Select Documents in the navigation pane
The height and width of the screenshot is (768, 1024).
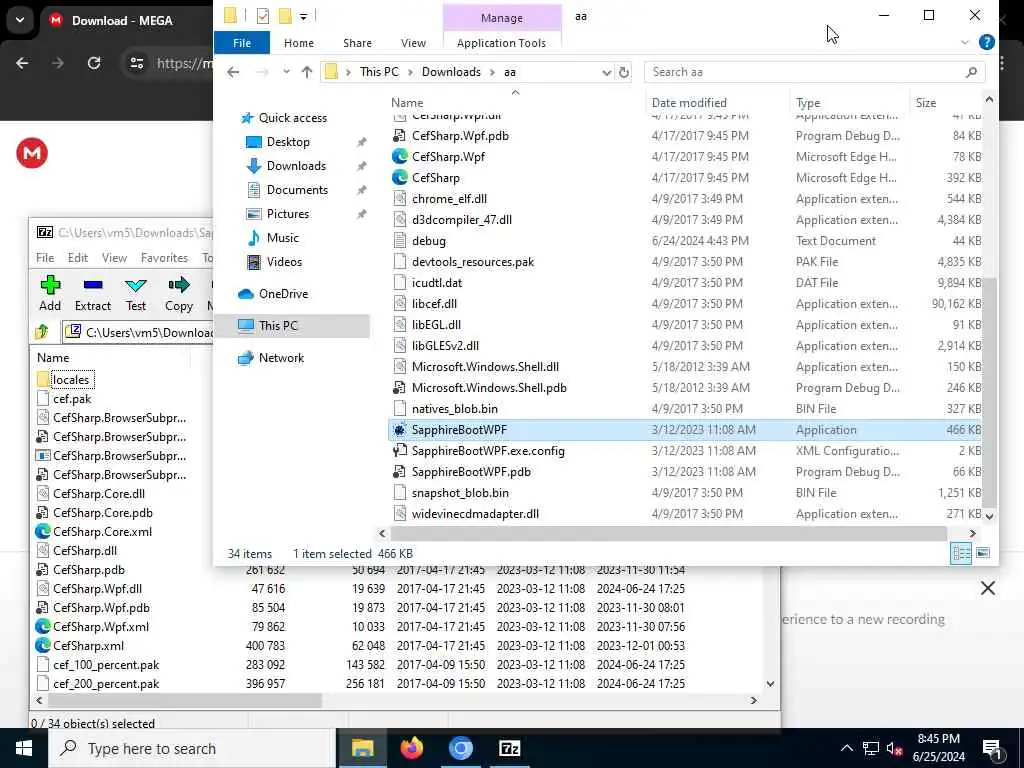pos(297,189)
